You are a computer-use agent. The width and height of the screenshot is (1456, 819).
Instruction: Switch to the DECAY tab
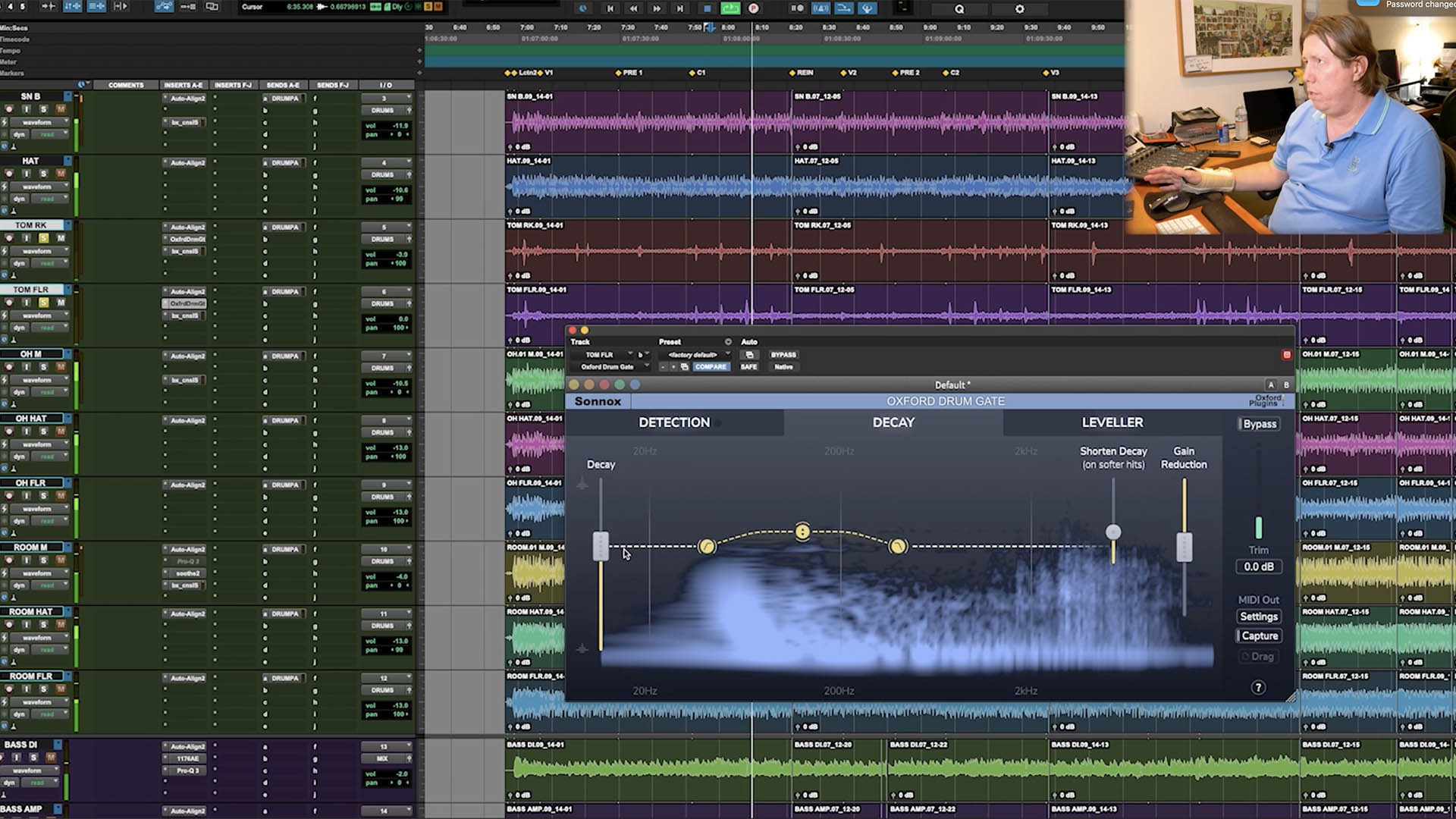point(893,423)
